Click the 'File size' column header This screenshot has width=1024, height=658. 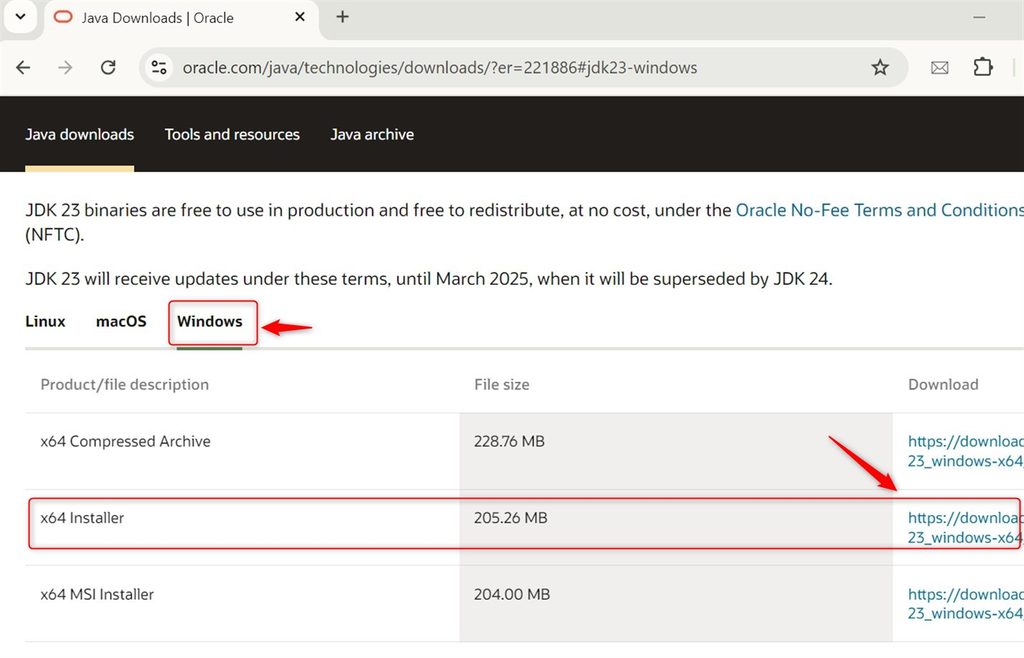point(502,384)
